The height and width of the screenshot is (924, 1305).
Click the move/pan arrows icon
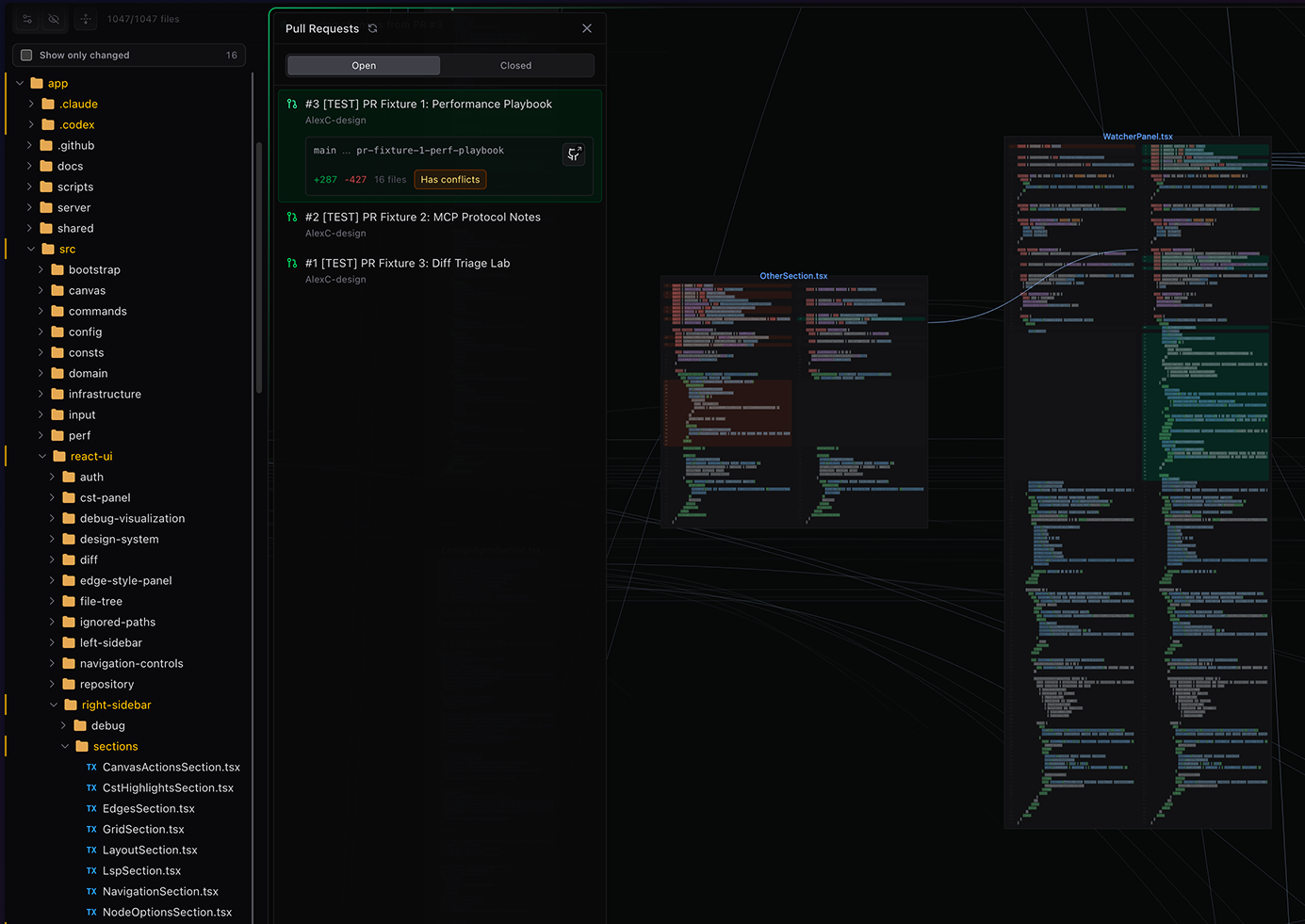coord(86,19)
